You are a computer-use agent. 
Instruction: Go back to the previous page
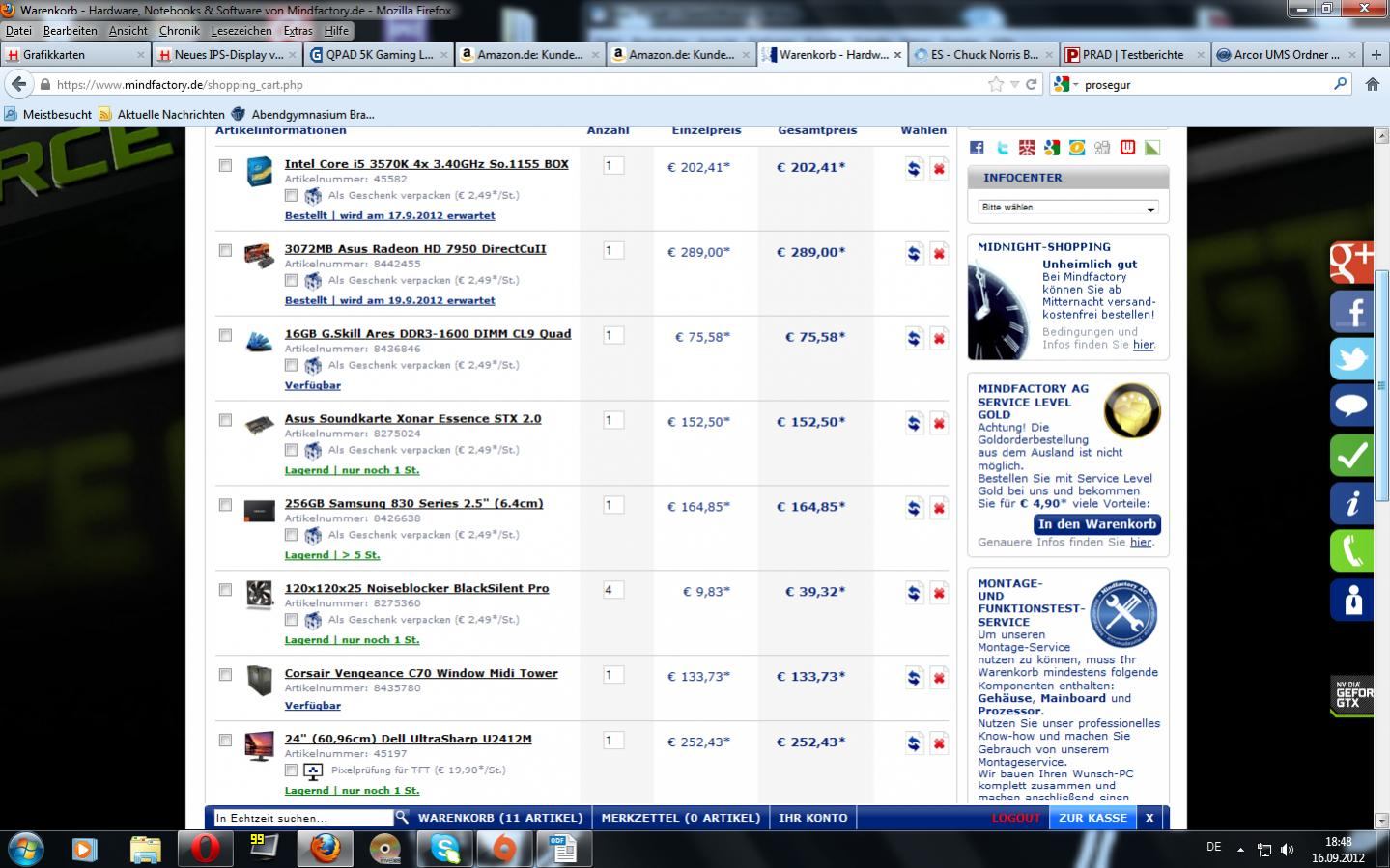coord(19,84)
